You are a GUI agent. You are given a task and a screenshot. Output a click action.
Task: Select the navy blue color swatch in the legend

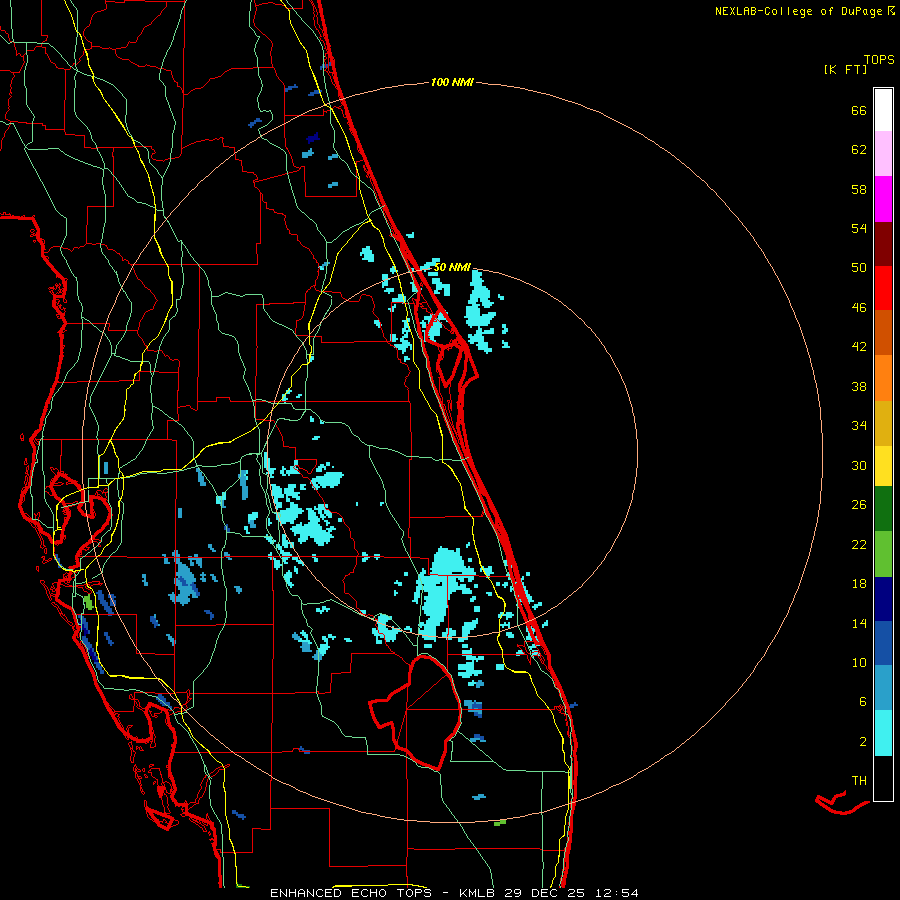tap(883, 599)
